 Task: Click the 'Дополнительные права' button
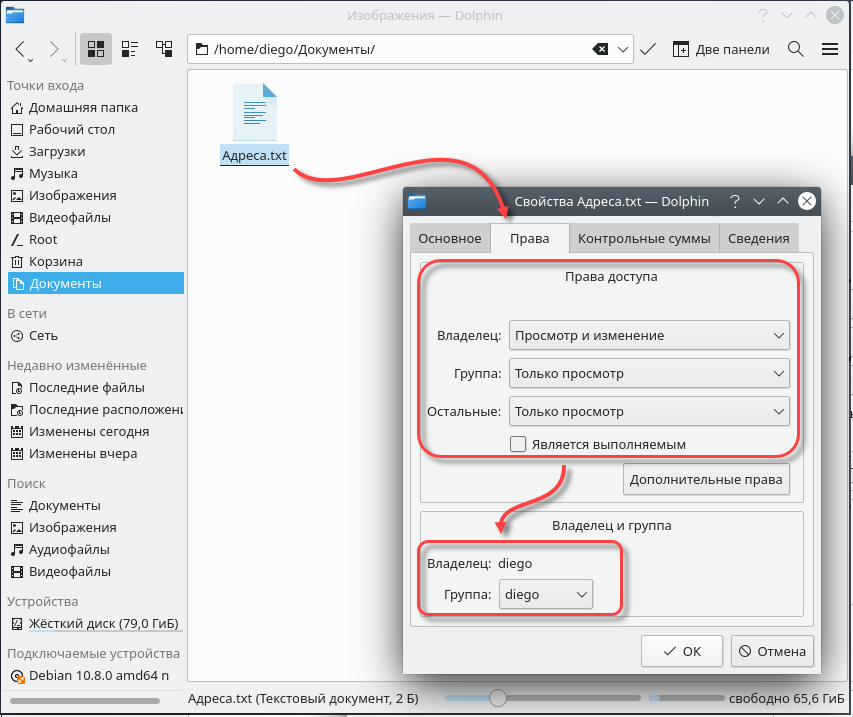[x=706, y=479]
